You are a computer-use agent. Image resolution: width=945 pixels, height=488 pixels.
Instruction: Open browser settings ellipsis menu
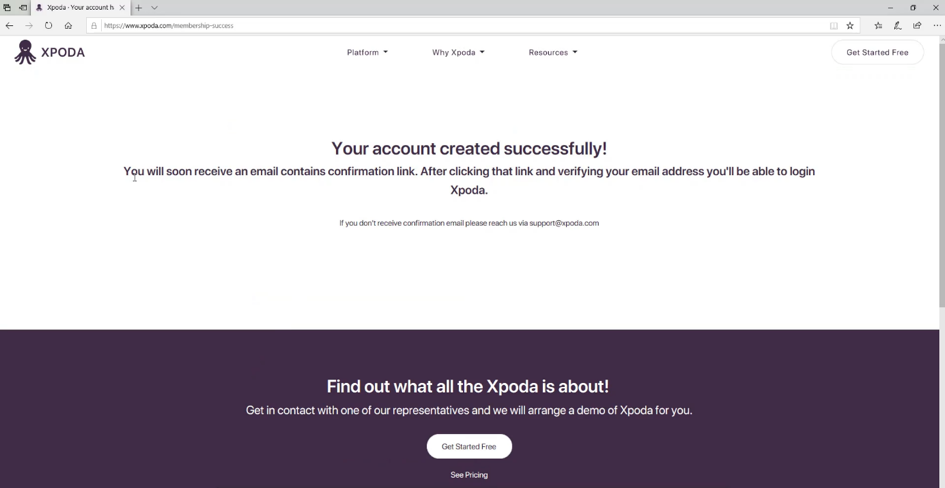[937, 25]
